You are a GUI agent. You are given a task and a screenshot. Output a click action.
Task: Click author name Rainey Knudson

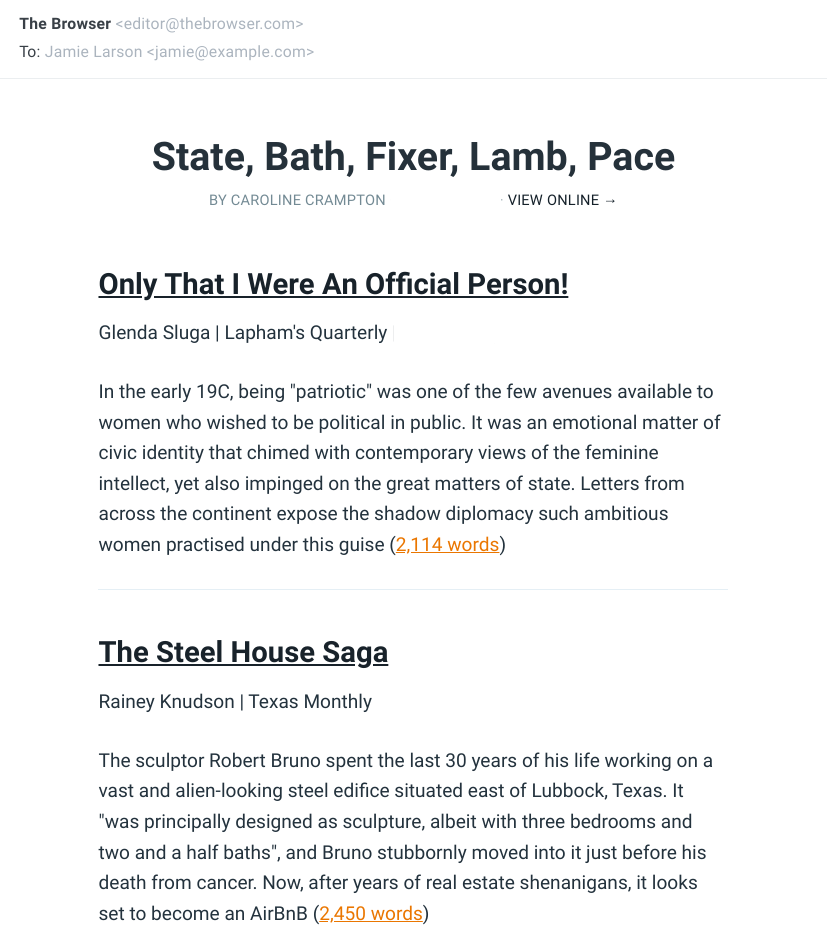point(166,701)
